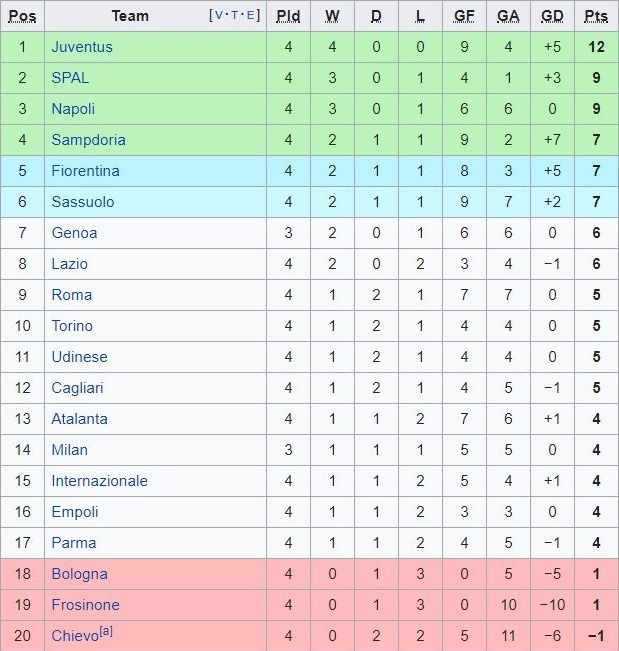
Task: Click the GD column header abbreviation
Action: (x=551, y=16)
